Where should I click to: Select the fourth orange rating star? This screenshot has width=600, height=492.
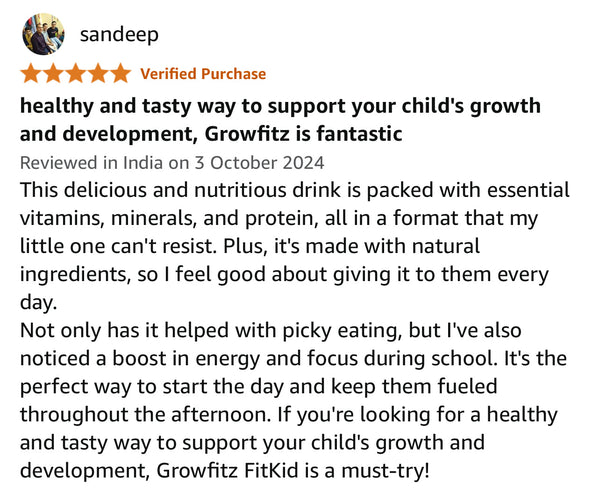[98, 73]
